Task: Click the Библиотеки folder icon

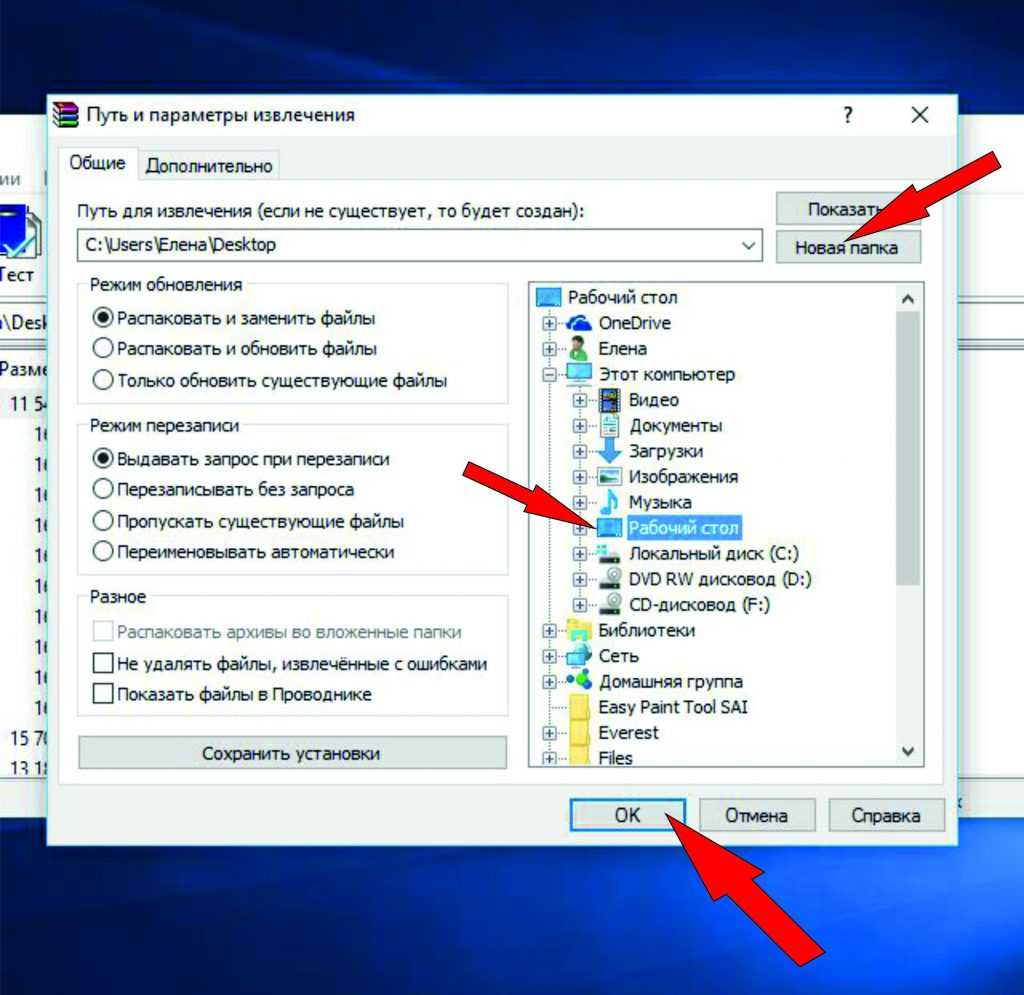Action: 579,630
